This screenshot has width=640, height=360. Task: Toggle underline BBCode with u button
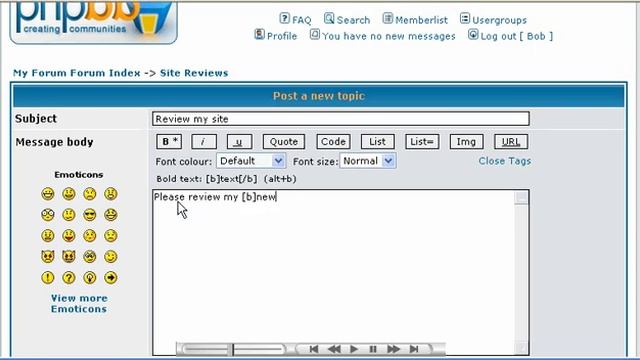(239, 142)
